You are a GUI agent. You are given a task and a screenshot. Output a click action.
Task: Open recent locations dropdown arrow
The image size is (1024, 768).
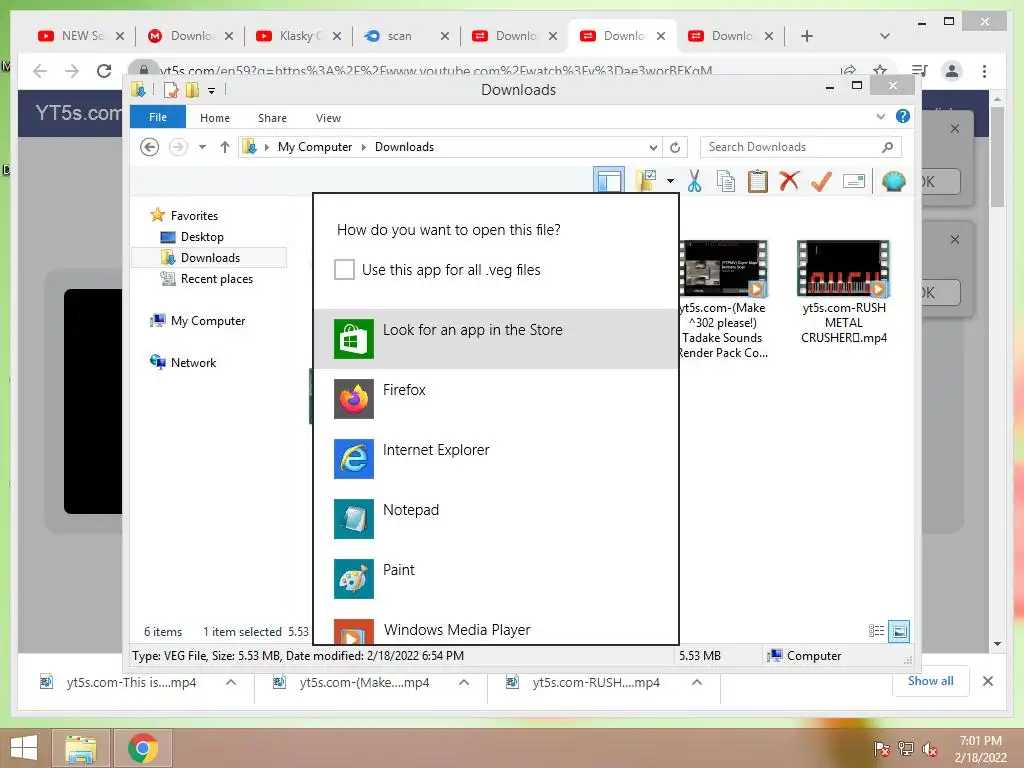(x=202, y=147)
